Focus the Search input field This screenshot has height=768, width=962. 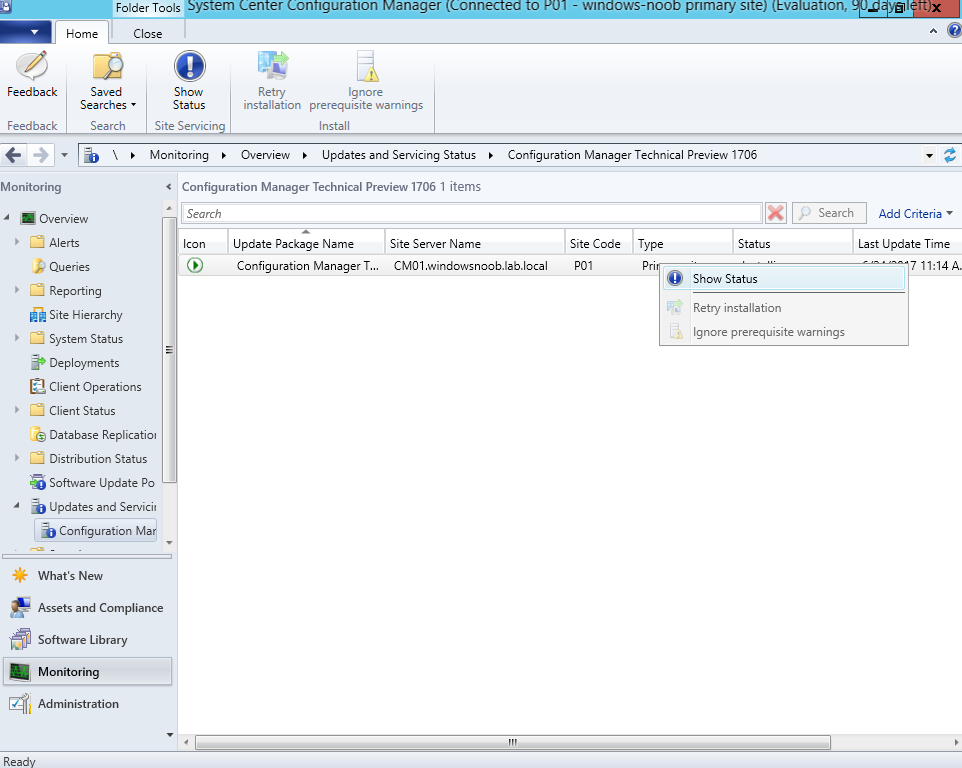[x=471, y=213]
